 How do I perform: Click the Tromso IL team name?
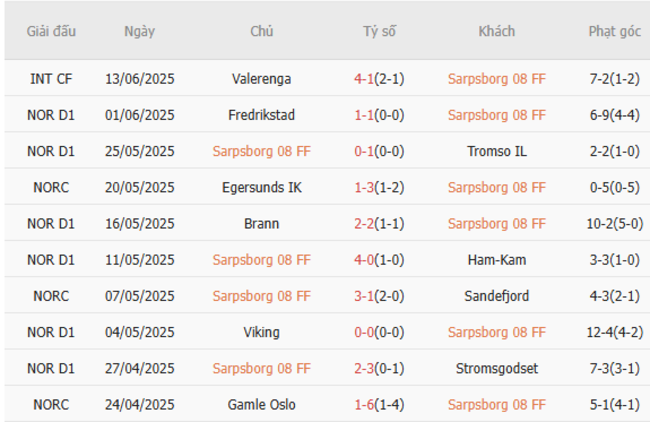(x=496, y=151)
